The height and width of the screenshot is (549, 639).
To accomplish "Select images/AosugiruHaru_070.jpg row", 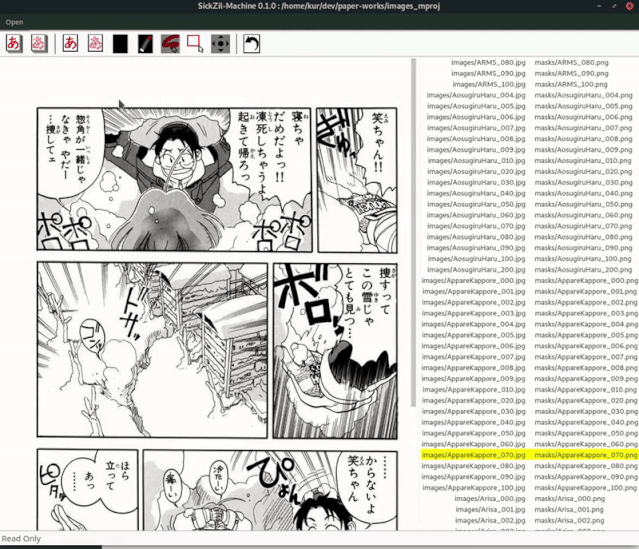I will pyautogui.click(x=476, y=226).
